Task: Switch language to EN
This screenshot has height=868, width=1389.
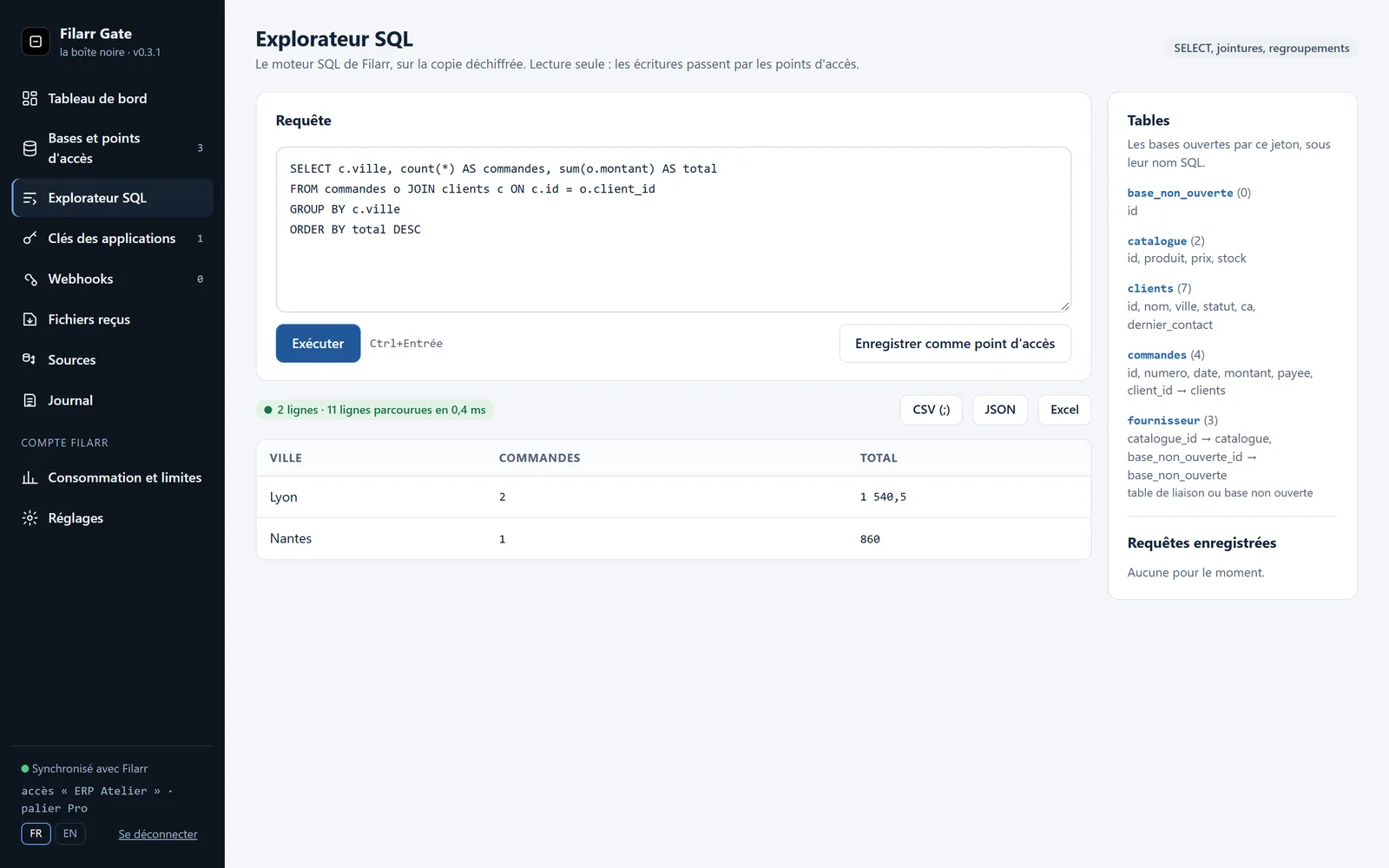Action: [x=70, y=834]
